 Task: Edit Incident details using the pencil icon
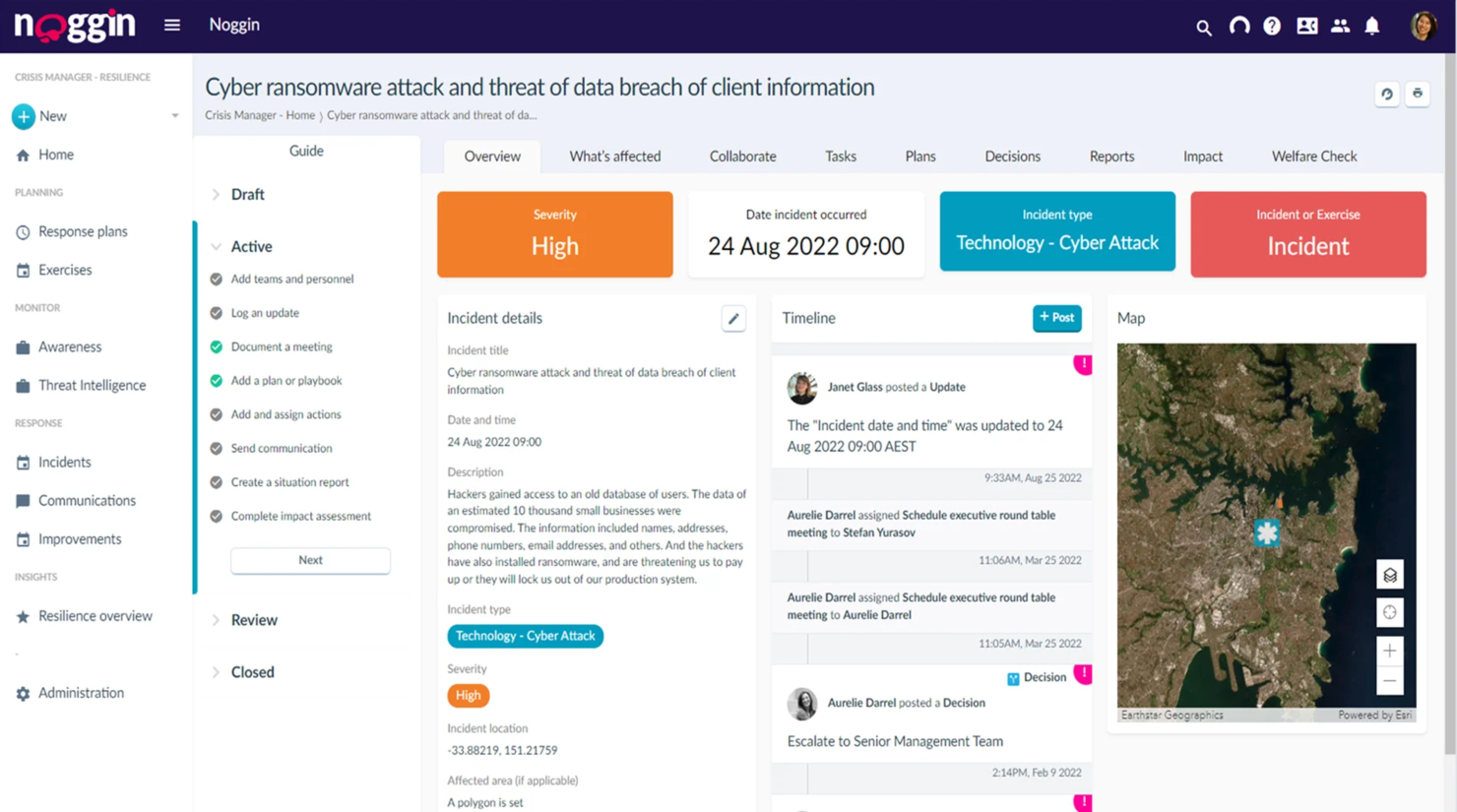(x=732, y=318)
